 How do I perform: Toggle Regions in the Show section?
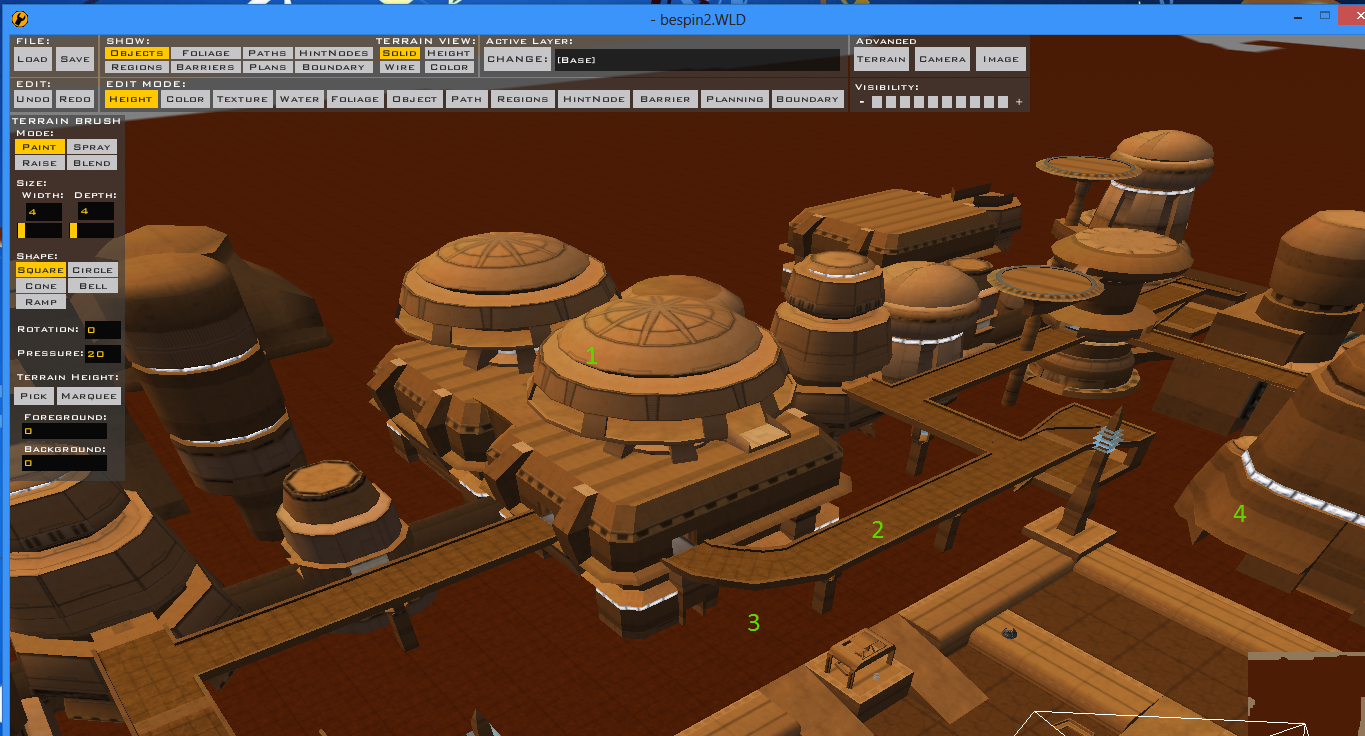(135, 67)
